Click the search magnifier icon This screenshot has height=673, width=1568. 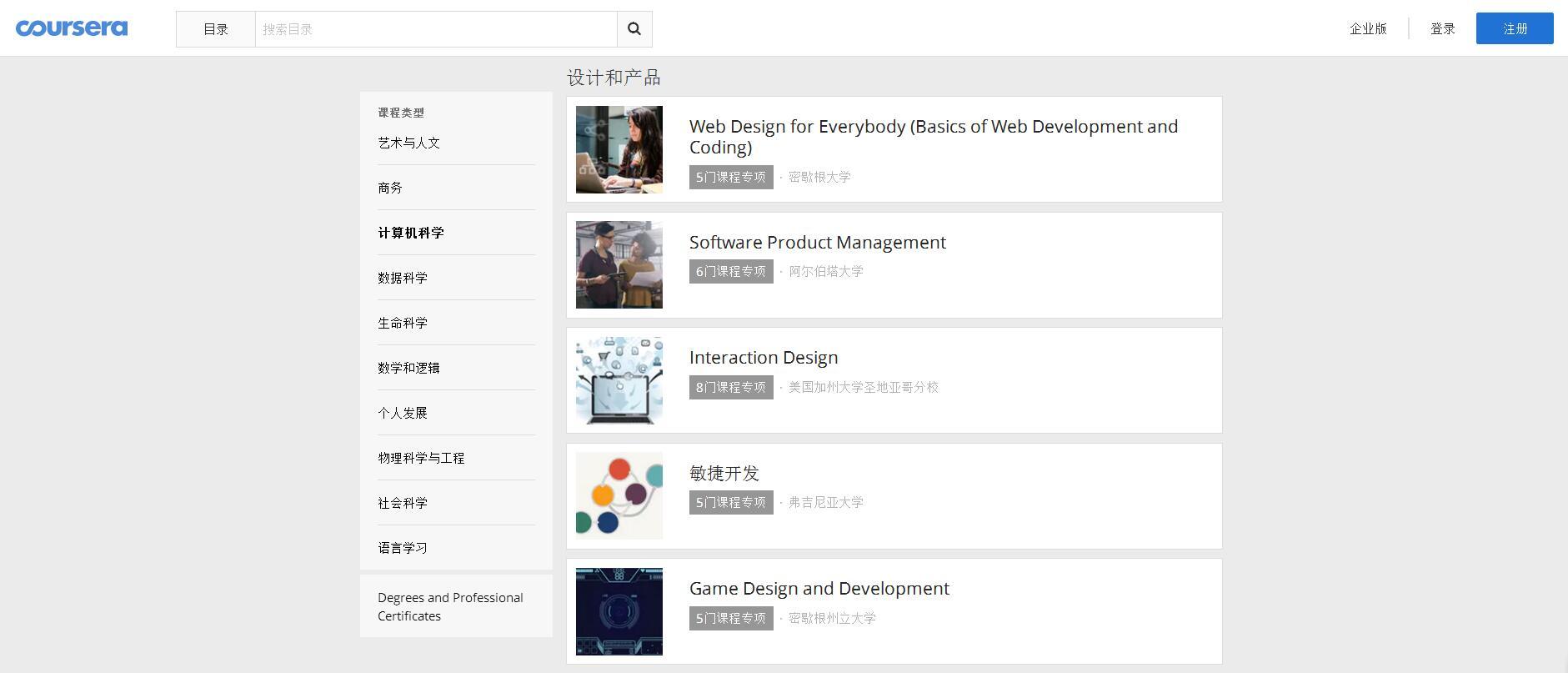[x=634, y=29]
